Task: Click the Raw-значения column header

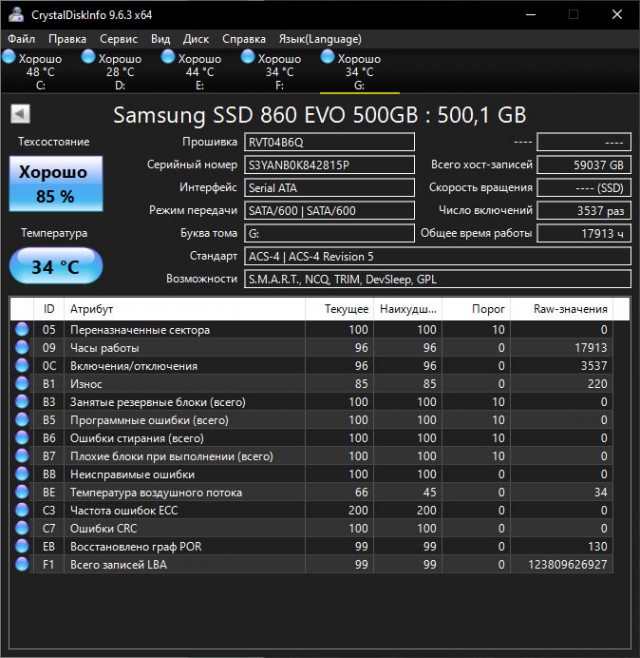Action: (x=570, y=309)
